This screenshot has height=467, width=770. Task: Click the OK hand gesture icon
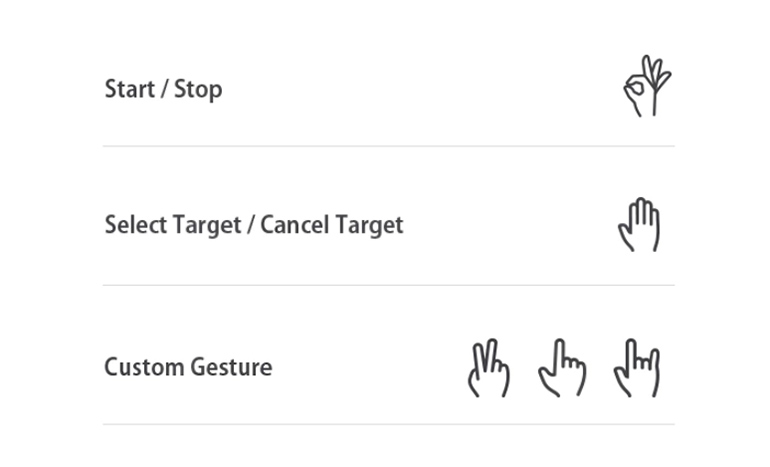point(645,87)
